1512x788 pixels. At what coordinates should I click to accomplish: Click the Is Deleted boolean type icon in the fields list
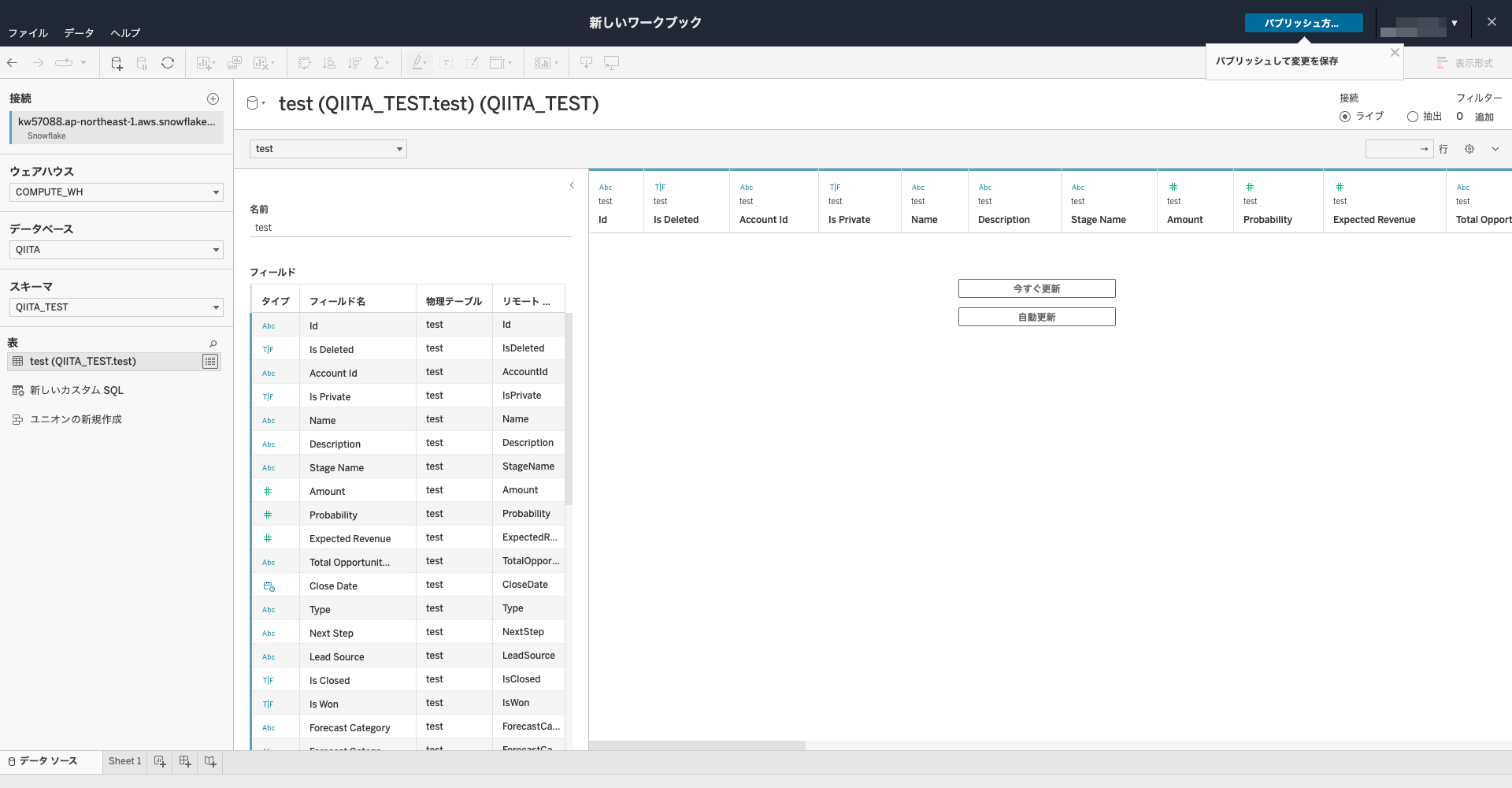coord(269,350)
